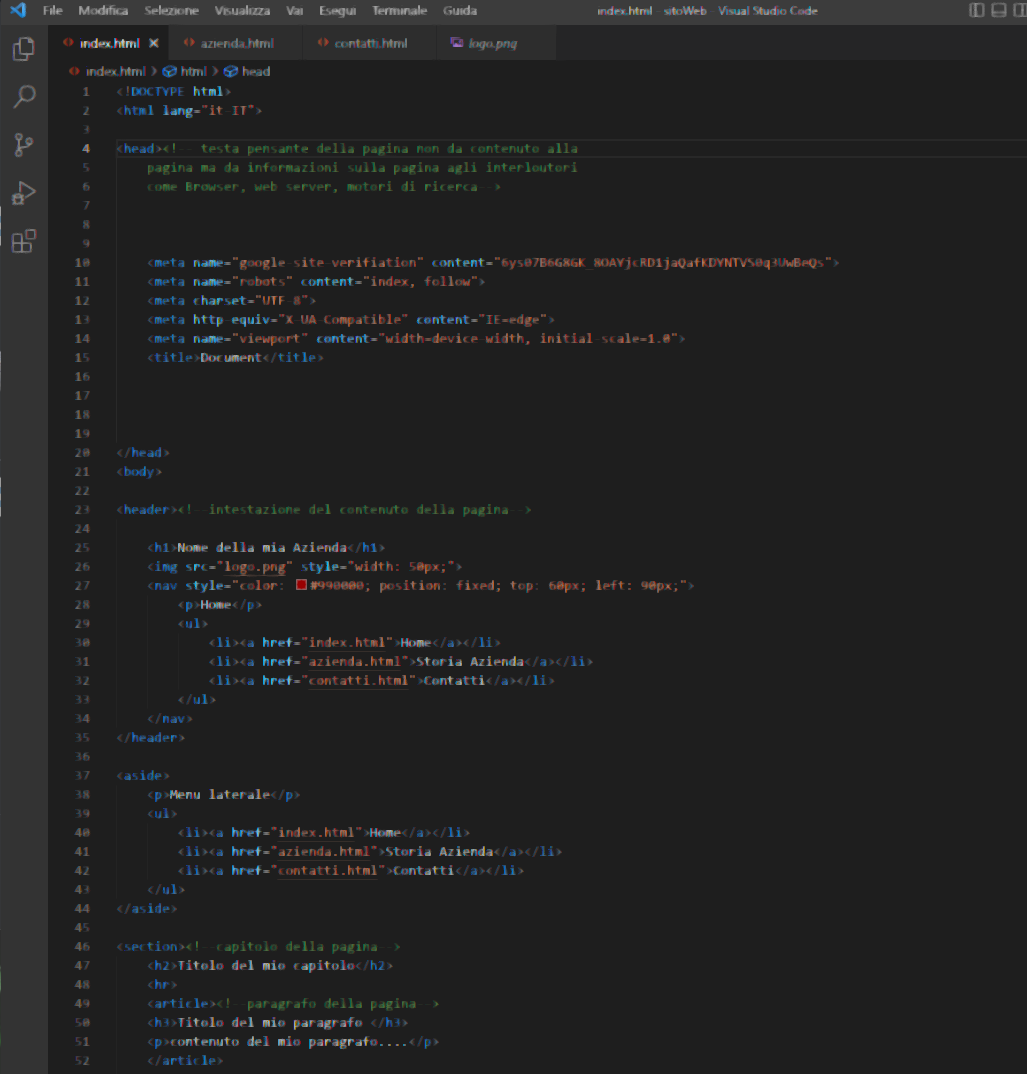
Task: Click the contenuto del mio paragrafo line
Action: click(293, 1042)
